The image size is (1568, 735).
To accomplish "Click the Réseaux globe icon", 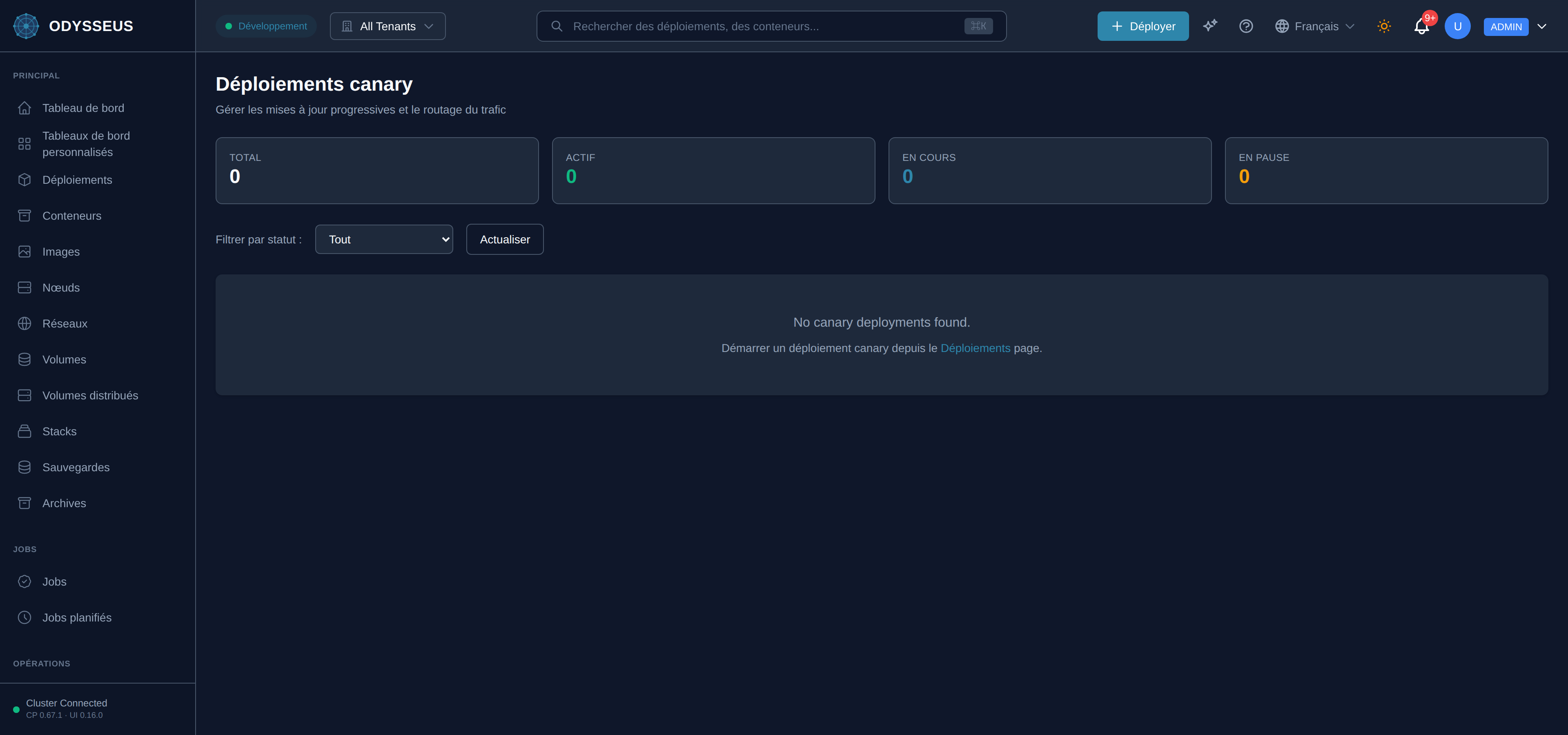I will coord(24,323).
